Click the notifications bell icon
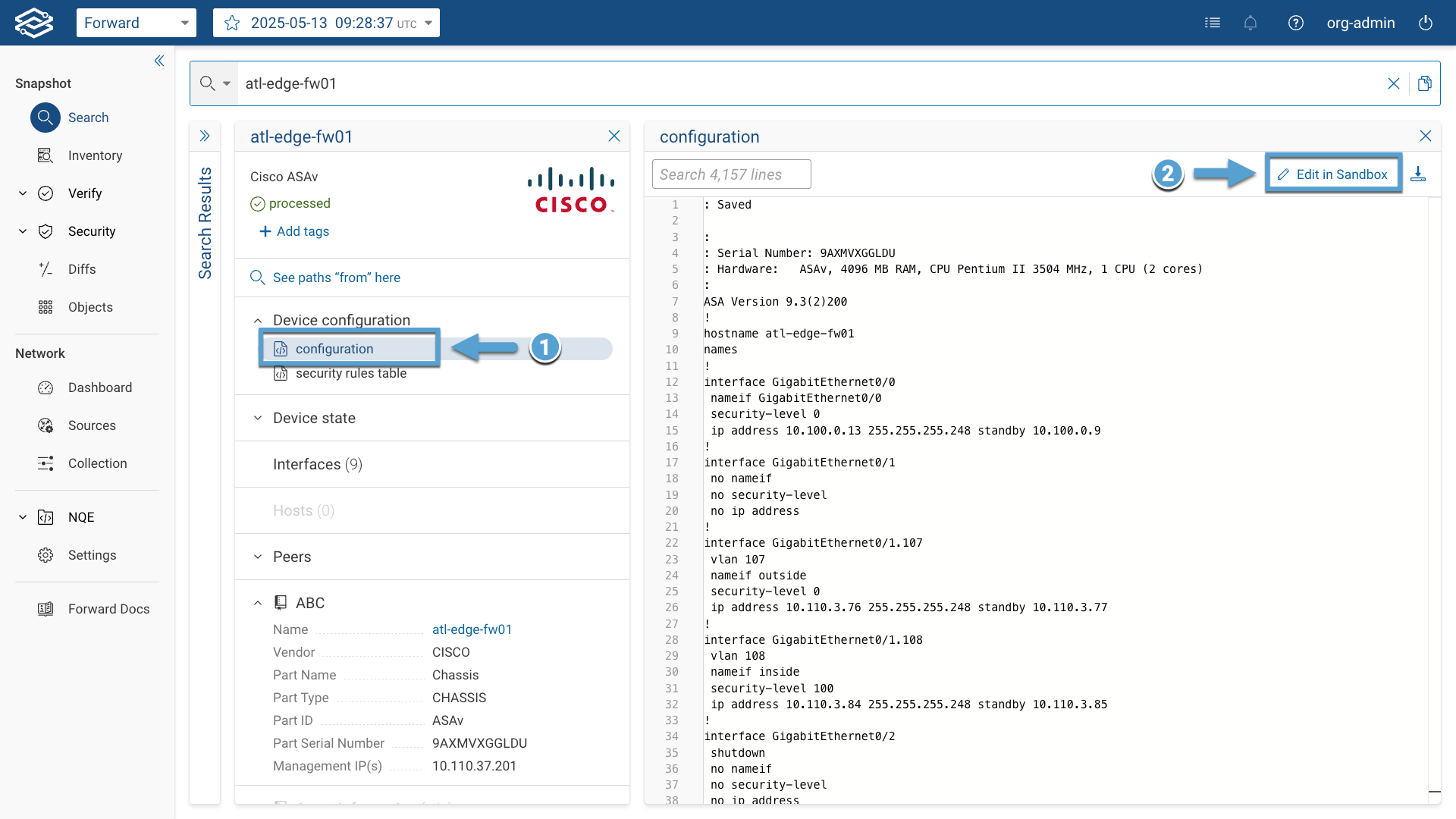Viewport: 1456px width, 819px height. pos(1250,23)
